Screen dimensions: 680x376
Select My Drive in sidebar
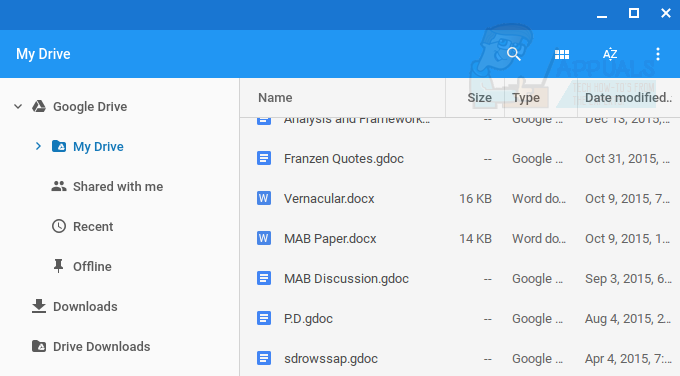(x=98, y=147)
